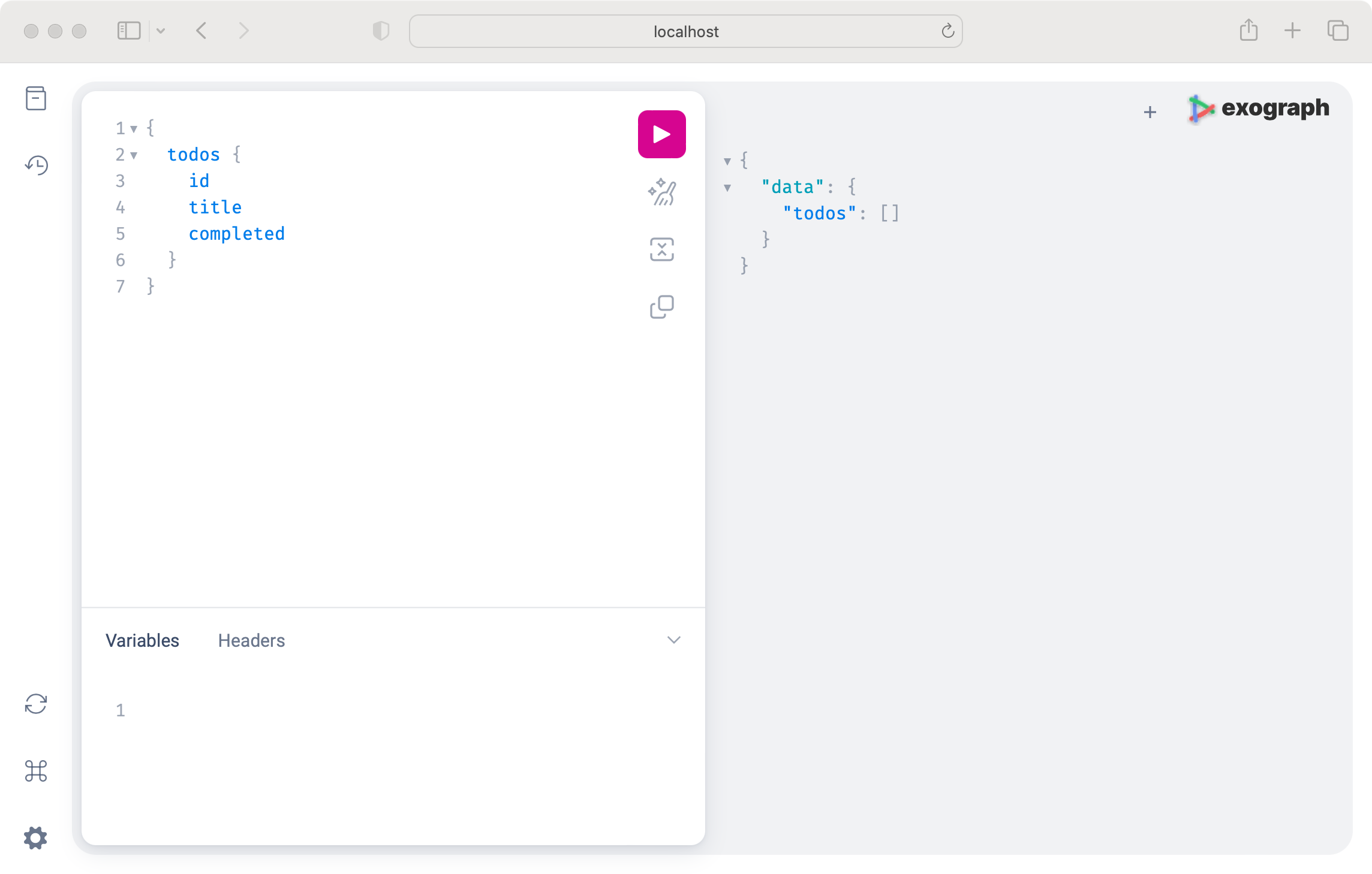This screenshot has width=1372, height=874.
Task: Type in the Variables editor area
Action: pos(300,710)
